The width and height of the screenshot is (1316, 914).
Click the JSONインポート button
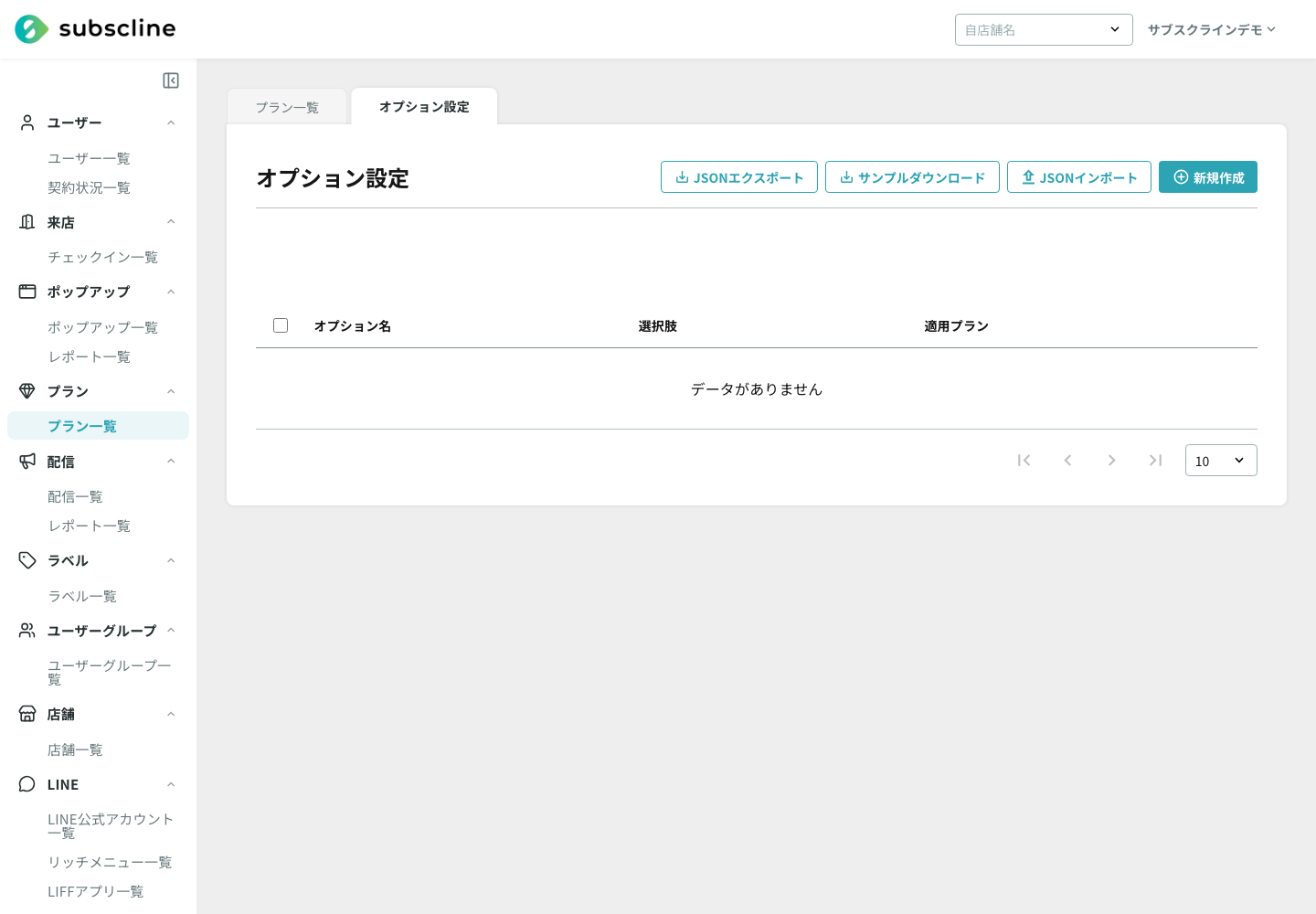coord(1079,177)
